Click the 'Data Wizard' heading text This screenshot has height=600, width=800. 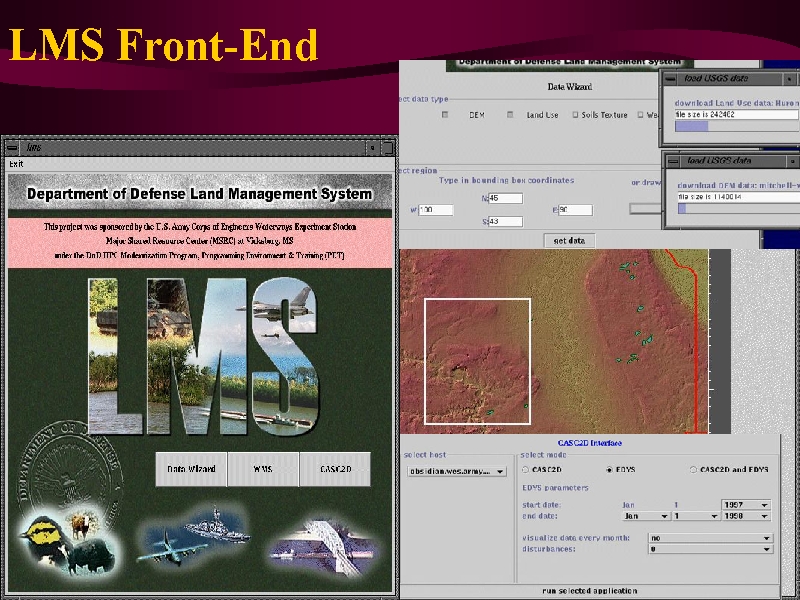point(570,87)
